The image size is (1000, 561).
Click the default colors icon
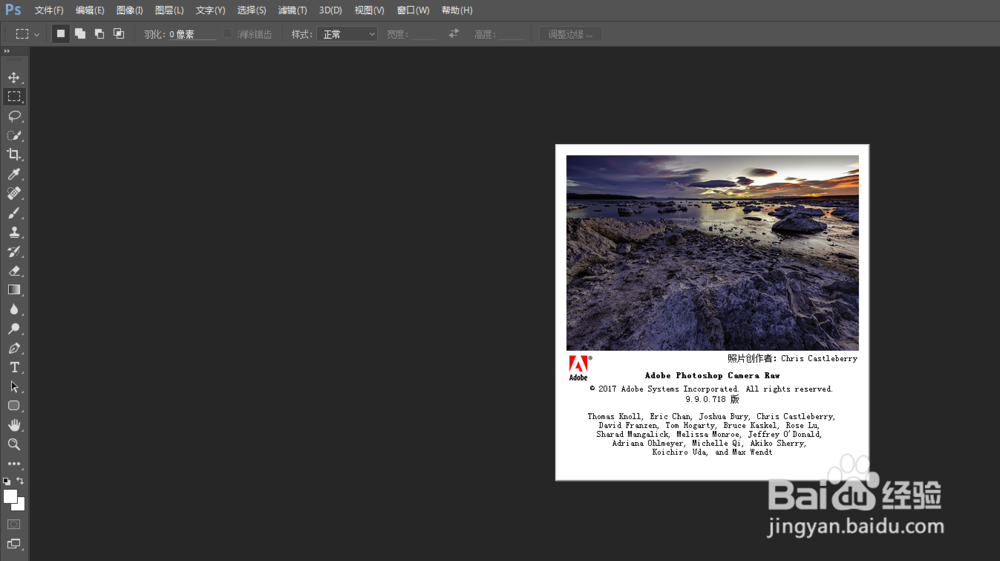point(7,481)
